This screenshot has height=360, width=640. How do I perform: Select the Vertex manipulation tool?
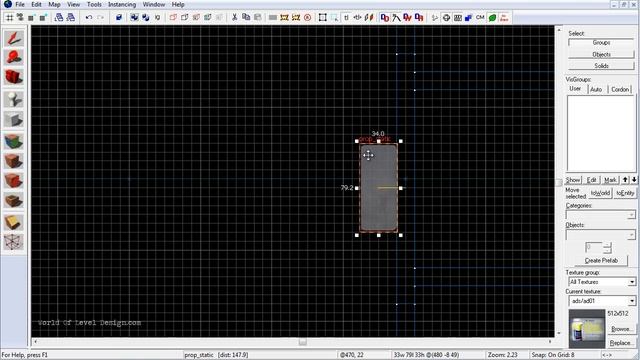click(14, 242)
